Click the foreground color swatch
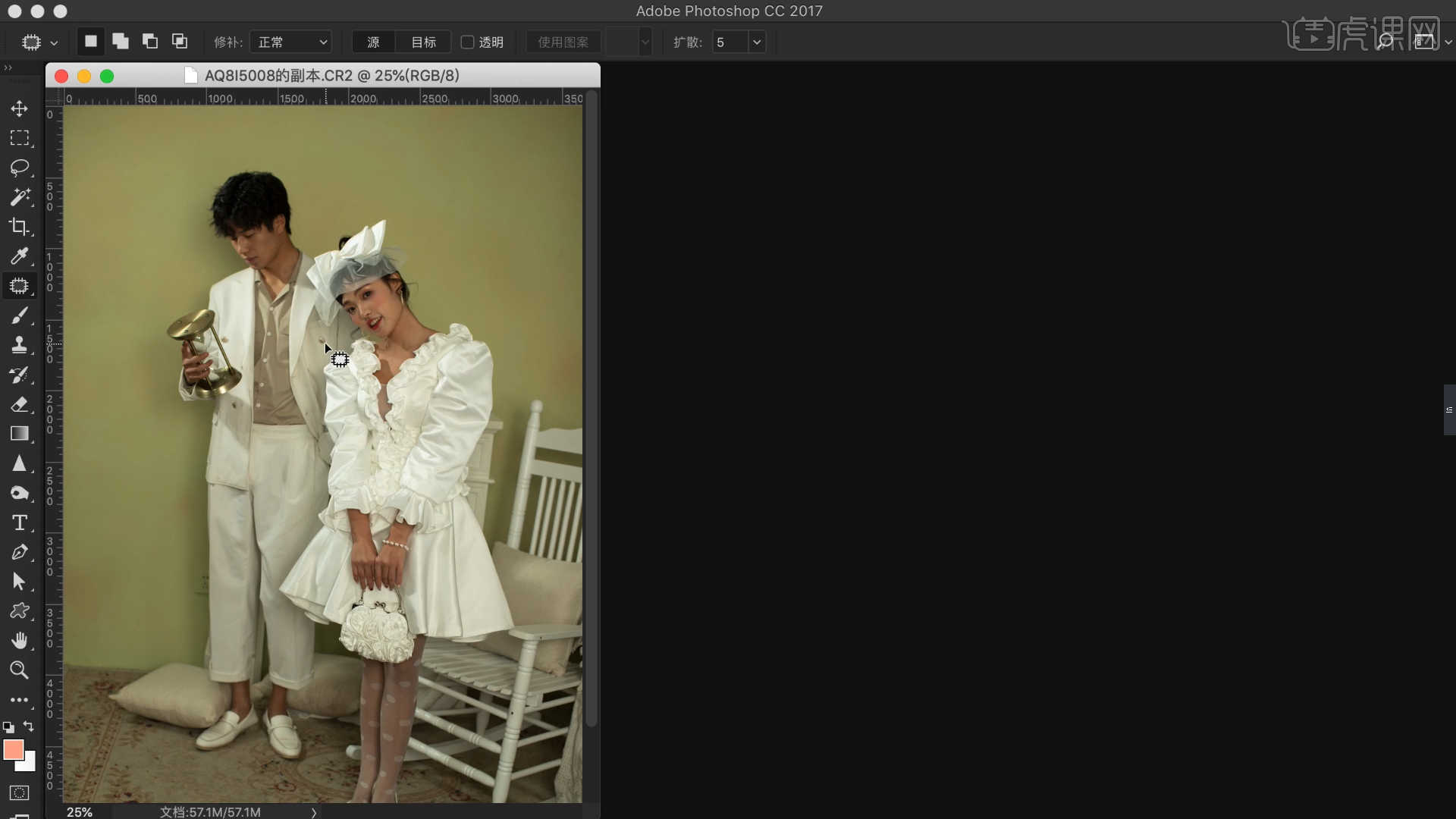Image resolution: width=1456 pixels, height=819 pixels. [13, 750]
